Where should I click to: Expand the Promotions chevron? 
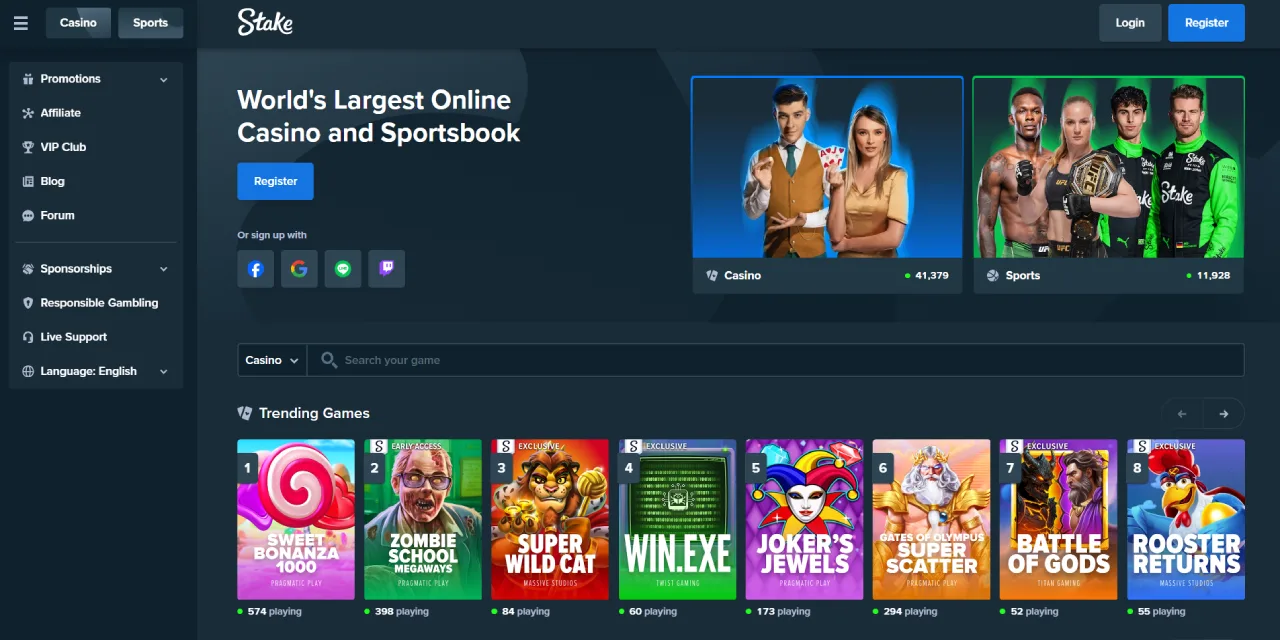tap(164, 79)
